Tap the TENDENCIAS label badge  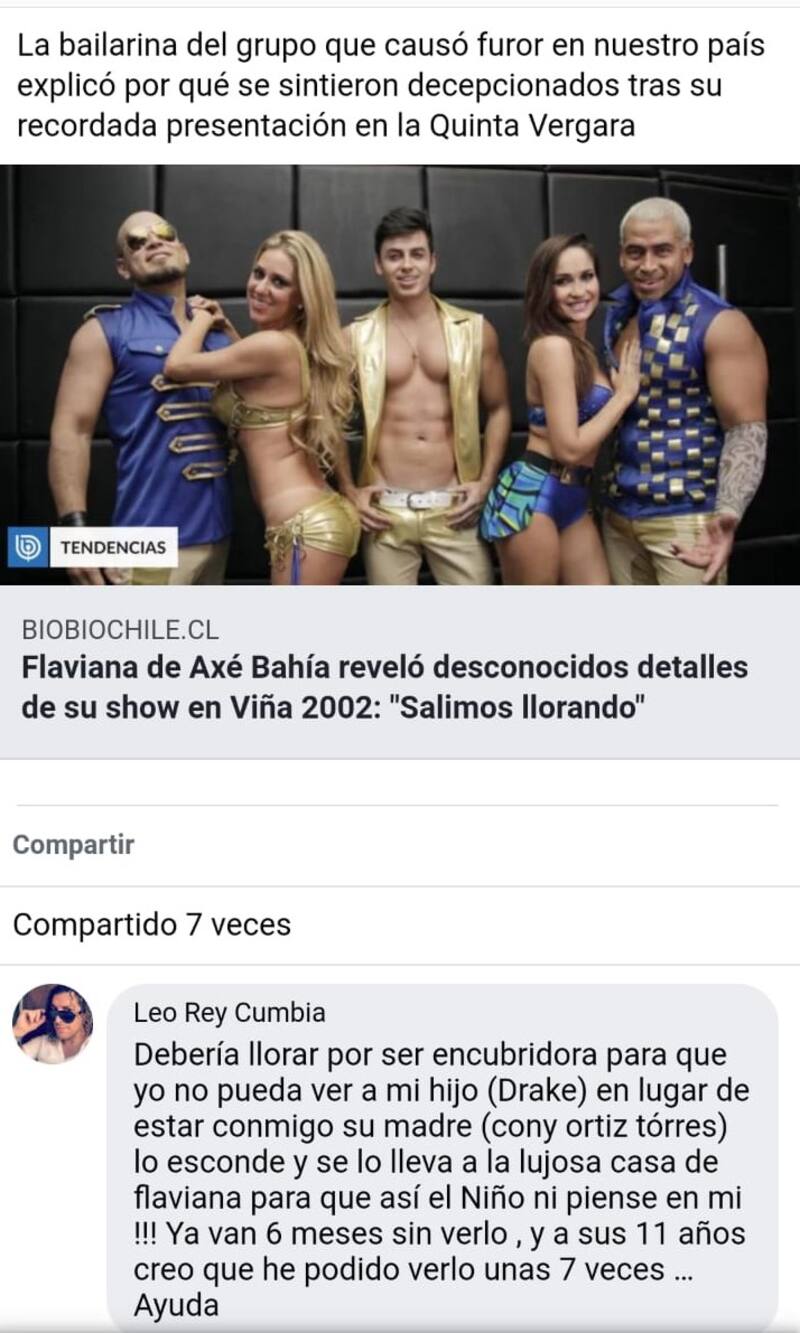[x=112, y=547]
